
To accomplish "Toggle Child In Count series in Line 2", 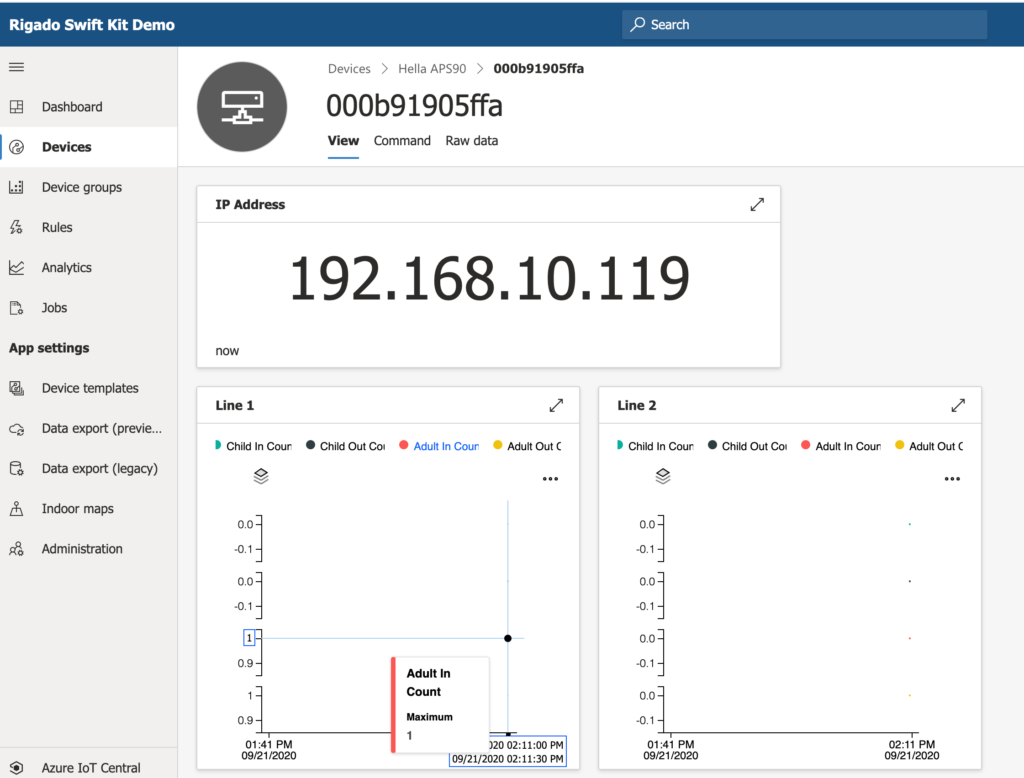I will (655, 446).
